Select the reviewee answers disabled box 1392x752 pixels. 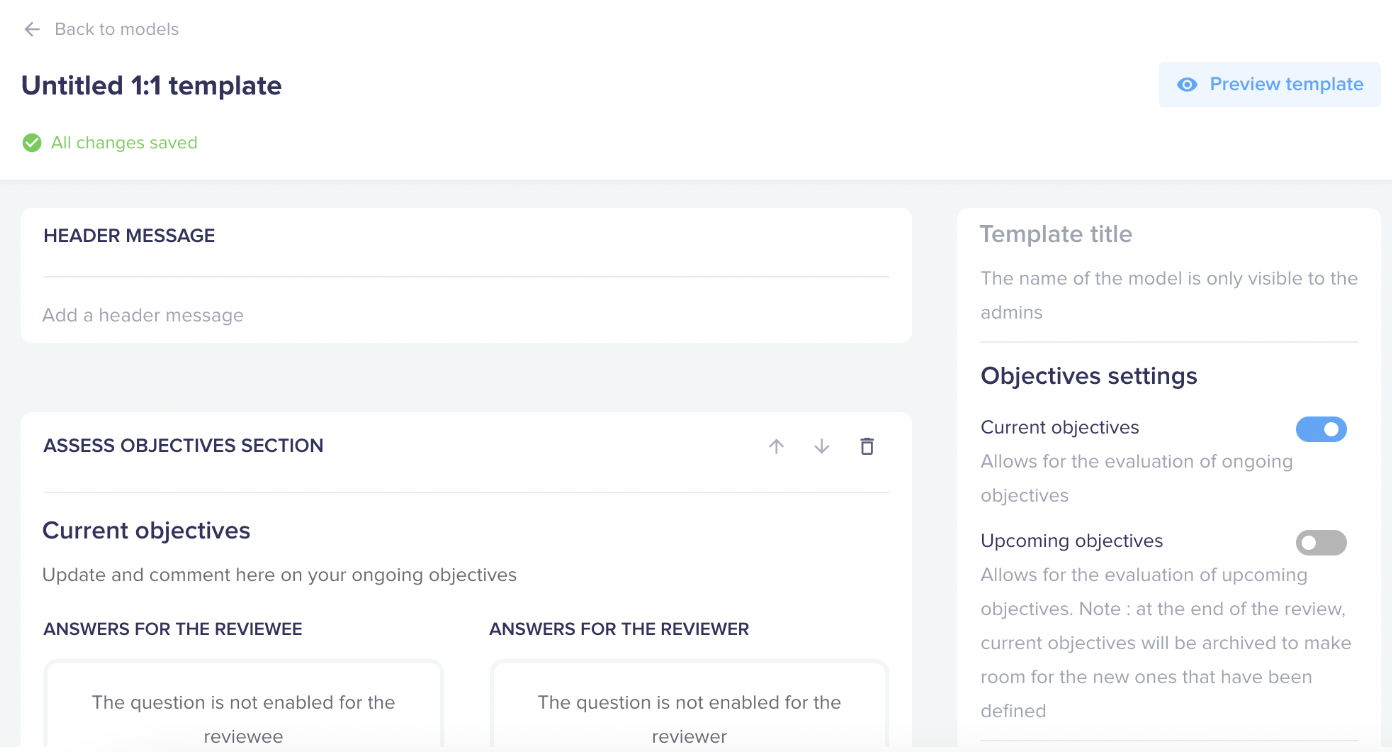[x=243, y=705]
